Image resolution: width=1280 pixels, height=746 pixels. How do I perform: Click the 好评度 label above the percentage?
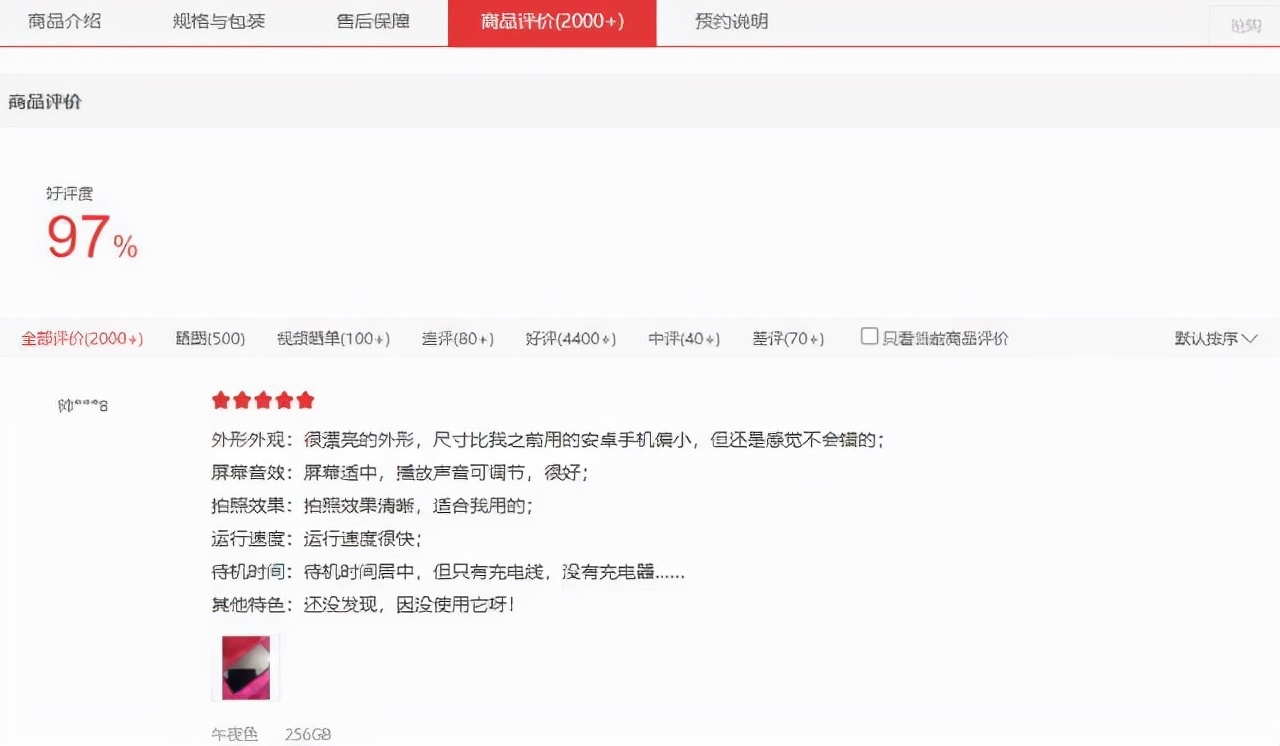[70, 192]
